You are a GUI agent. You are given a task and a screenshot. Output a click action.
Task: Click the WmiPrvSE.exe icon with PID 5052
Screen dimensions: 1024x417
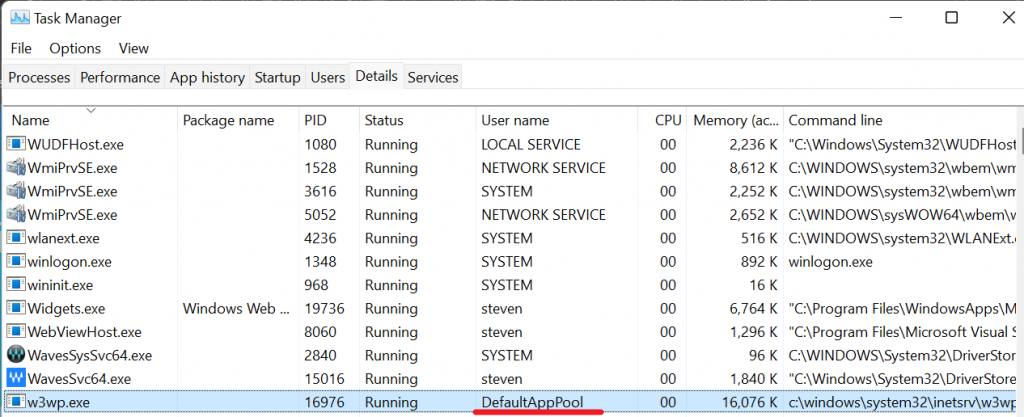(x=15, y=215)
